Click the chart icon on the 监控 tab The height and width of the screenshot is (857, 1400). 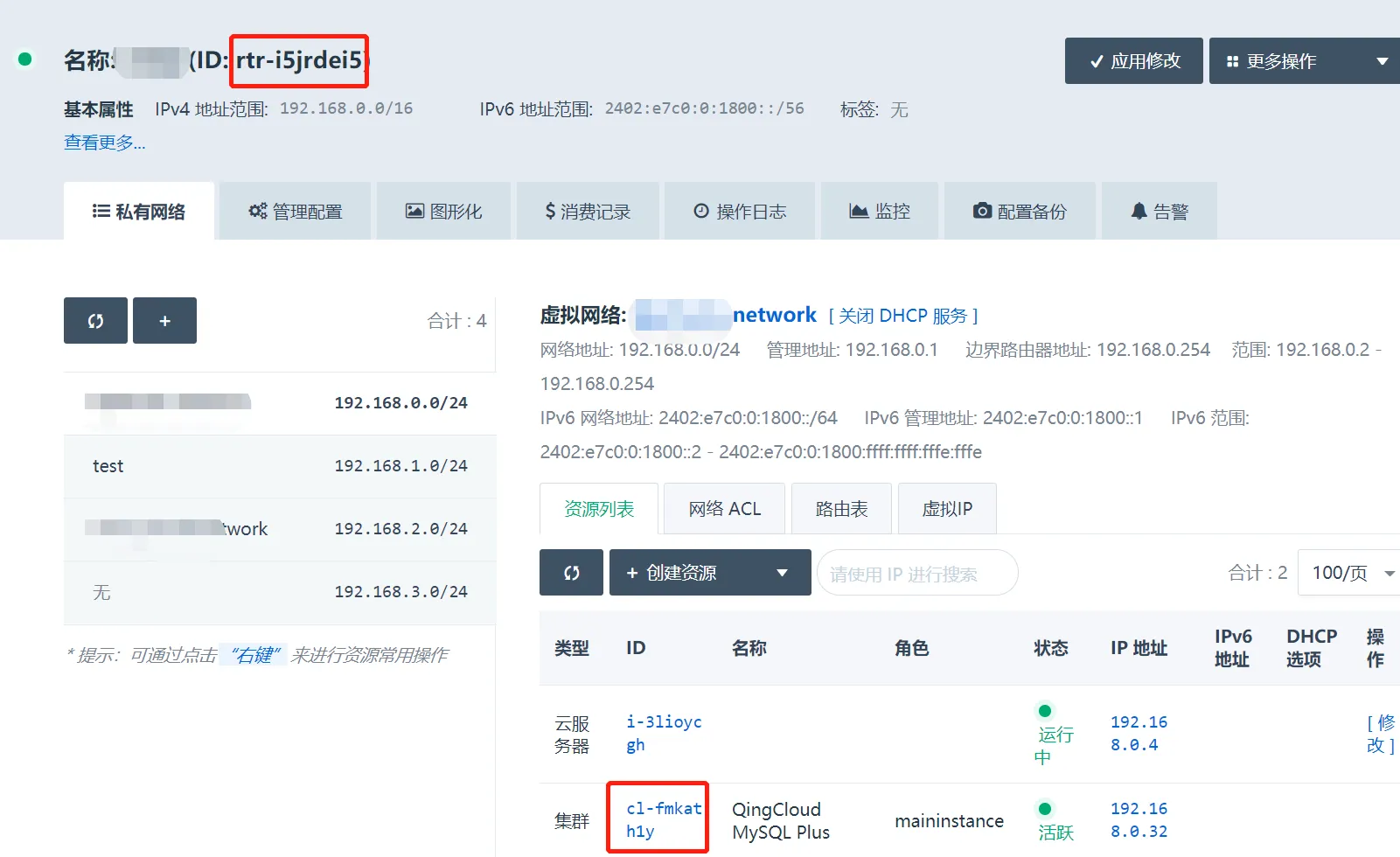(859, 211)
